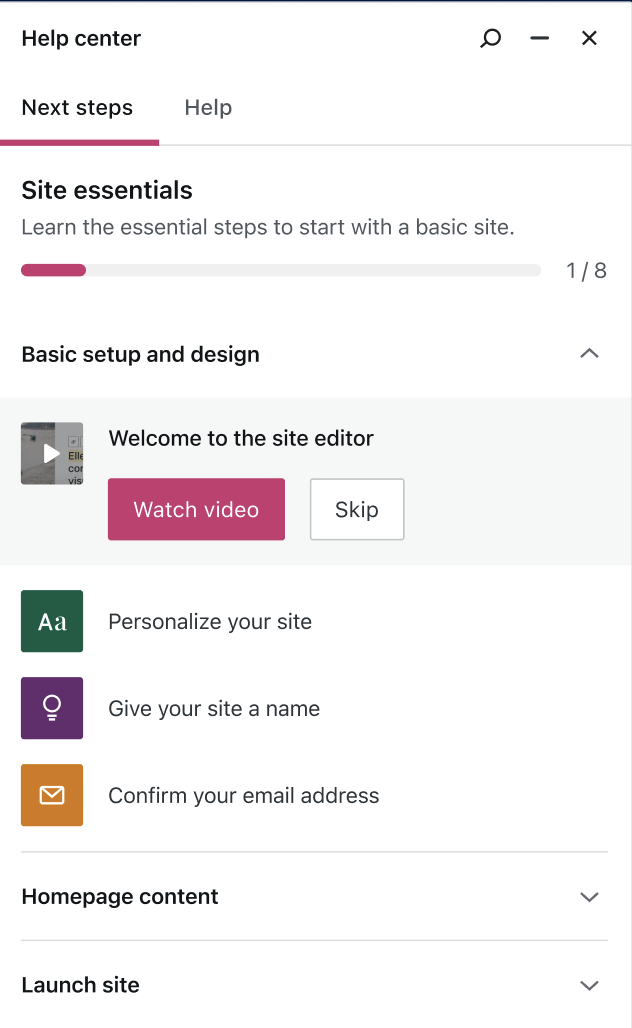
Task: Click the purple lightbulb icon
Action: [x=52, y=708]
